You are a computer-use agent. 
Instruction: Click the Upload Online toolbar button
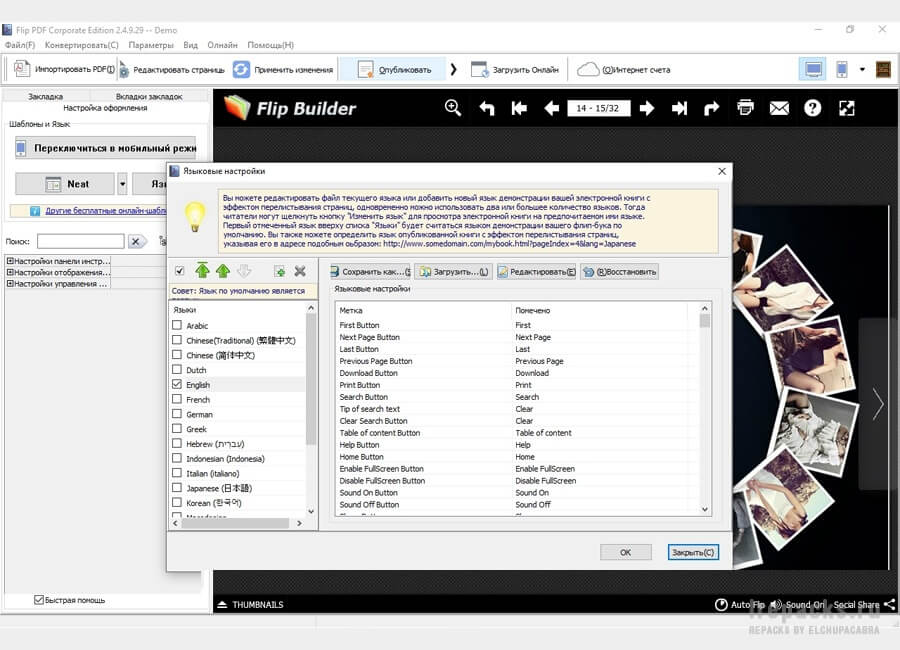pyautogui.click(x=514, y=69)
